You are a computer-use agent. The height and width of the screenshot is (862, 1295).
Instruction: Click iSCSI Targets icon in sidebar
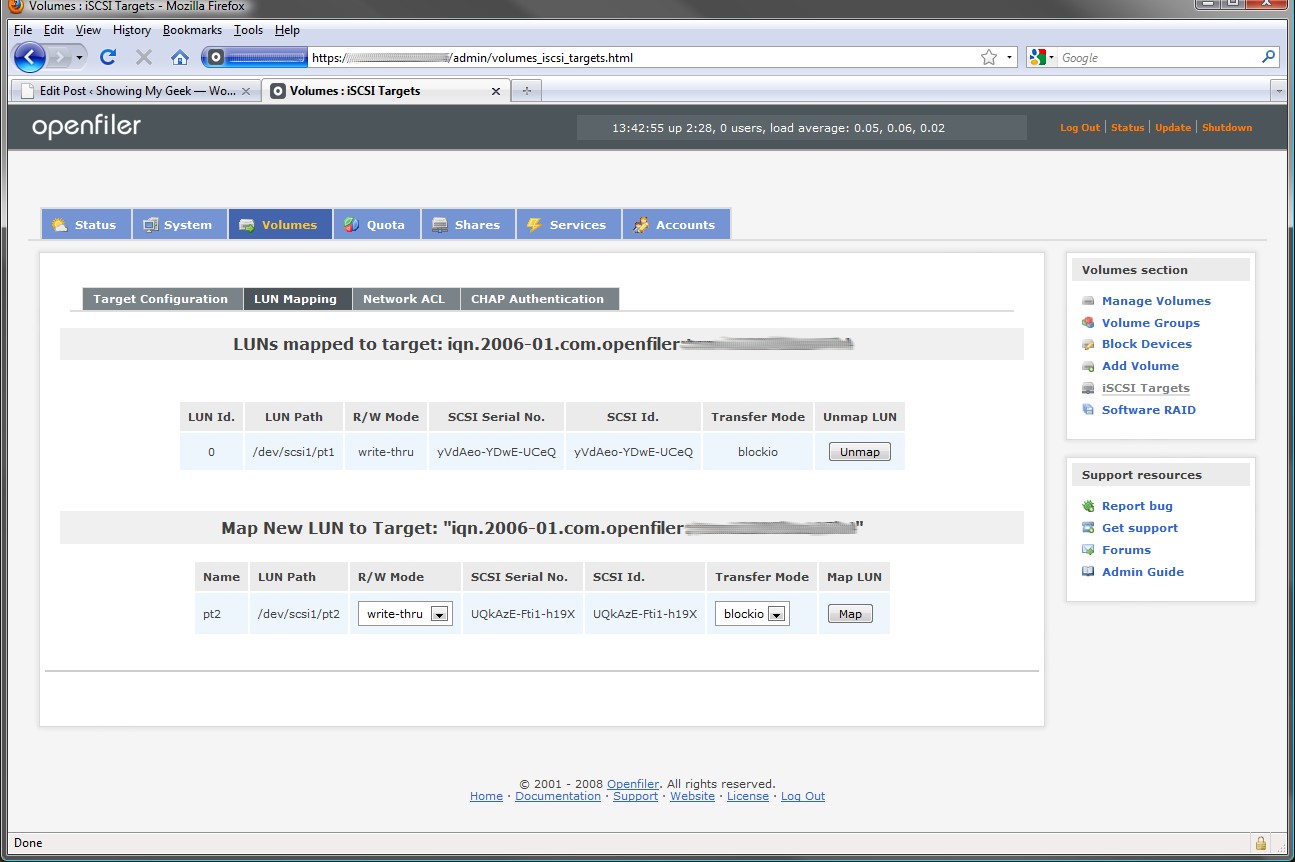pyautogui.click(x=1088, y=388)
